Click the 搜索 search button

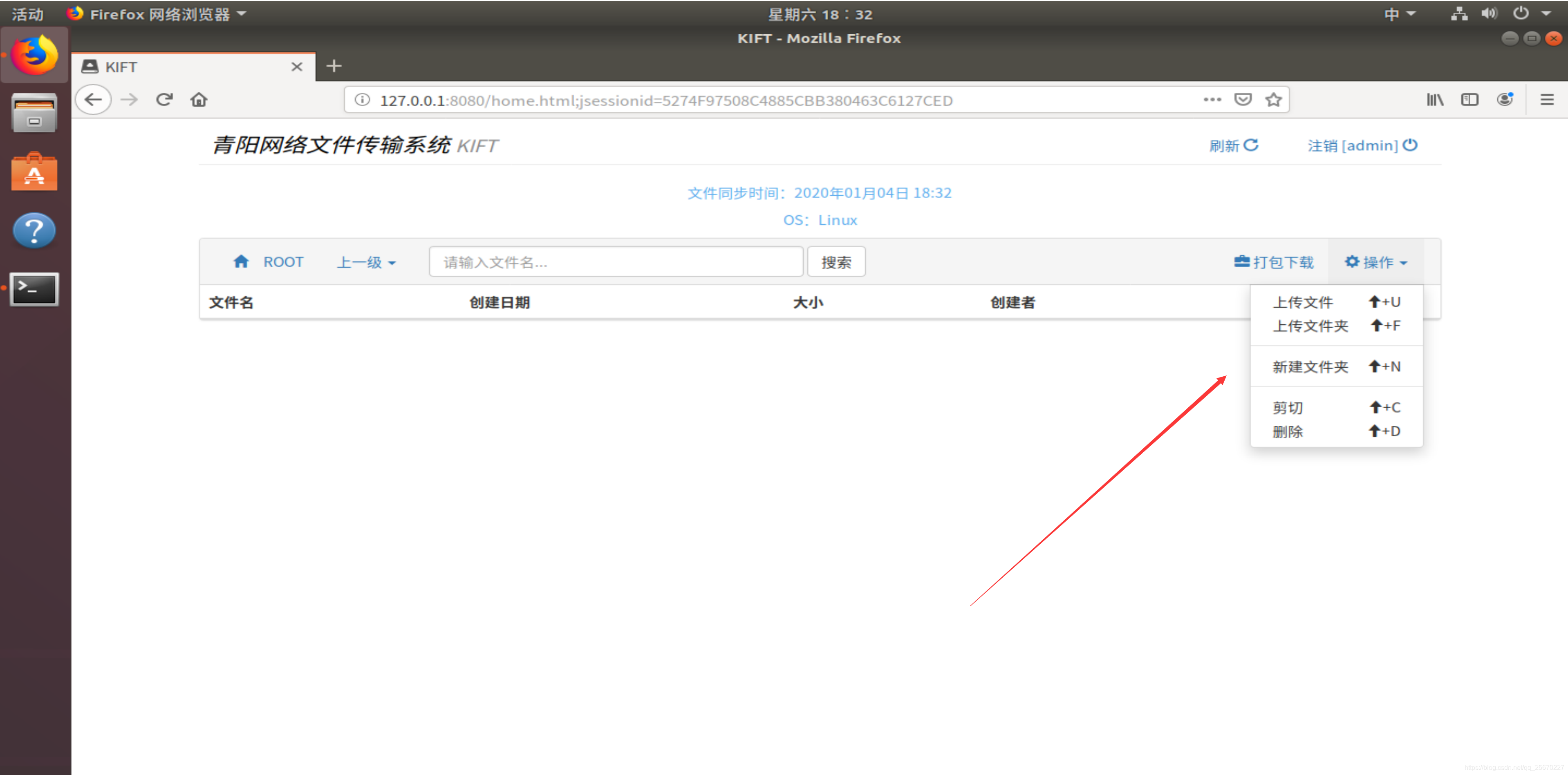point(836,261)
